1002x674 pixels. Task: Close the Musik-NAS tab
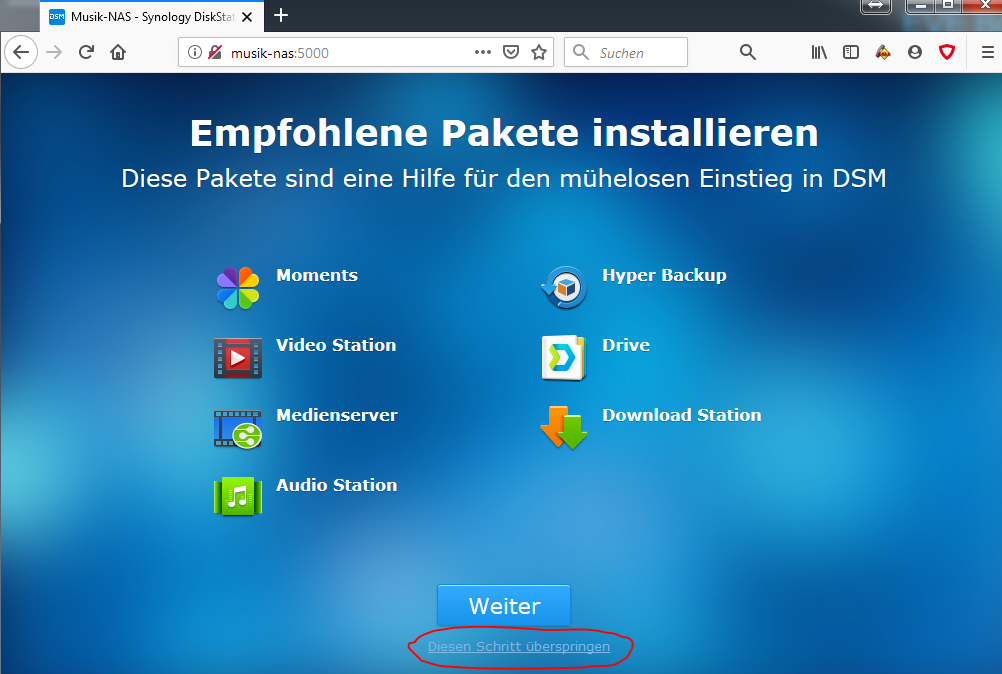click(247, 17)
